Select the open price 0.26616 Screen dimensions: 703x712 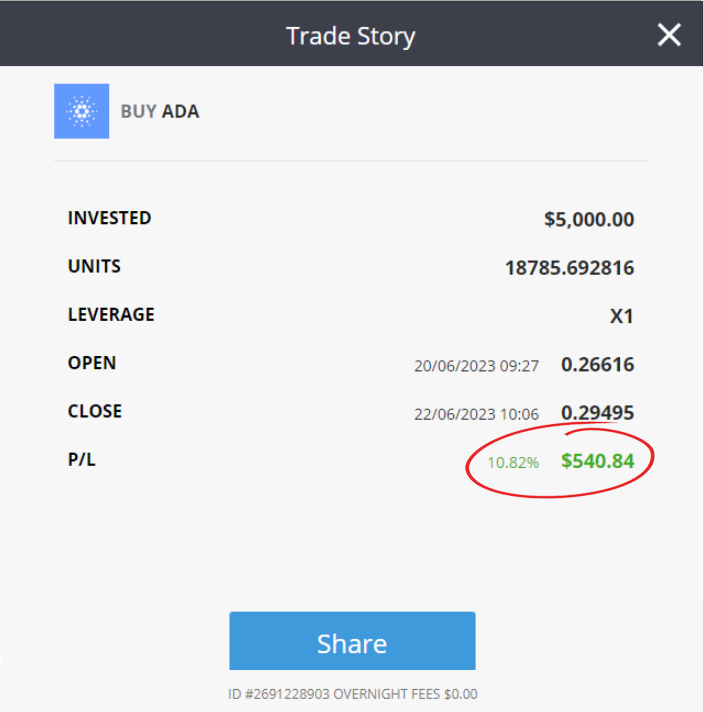click(597, 364)
